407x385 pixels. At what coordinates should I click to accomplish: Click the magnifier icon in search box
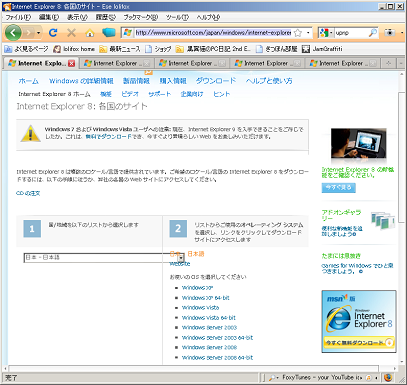[x=373, y=33]
